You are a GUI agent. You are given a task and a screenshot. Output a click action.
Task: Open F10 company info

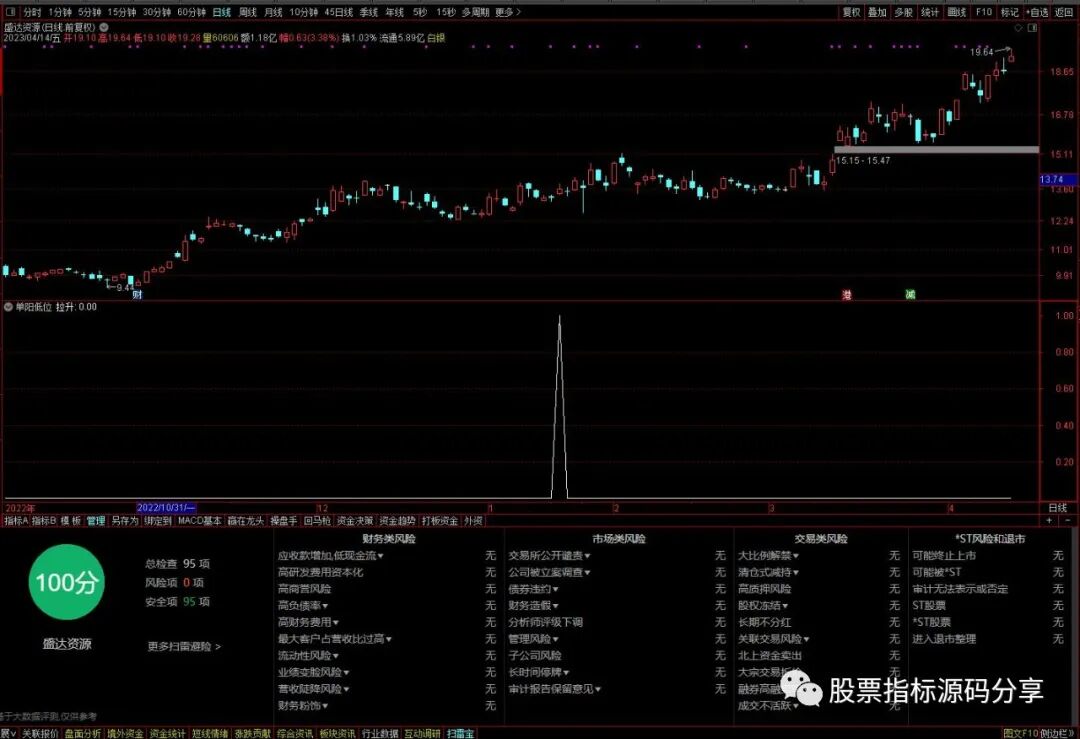(x=984, y=12)
